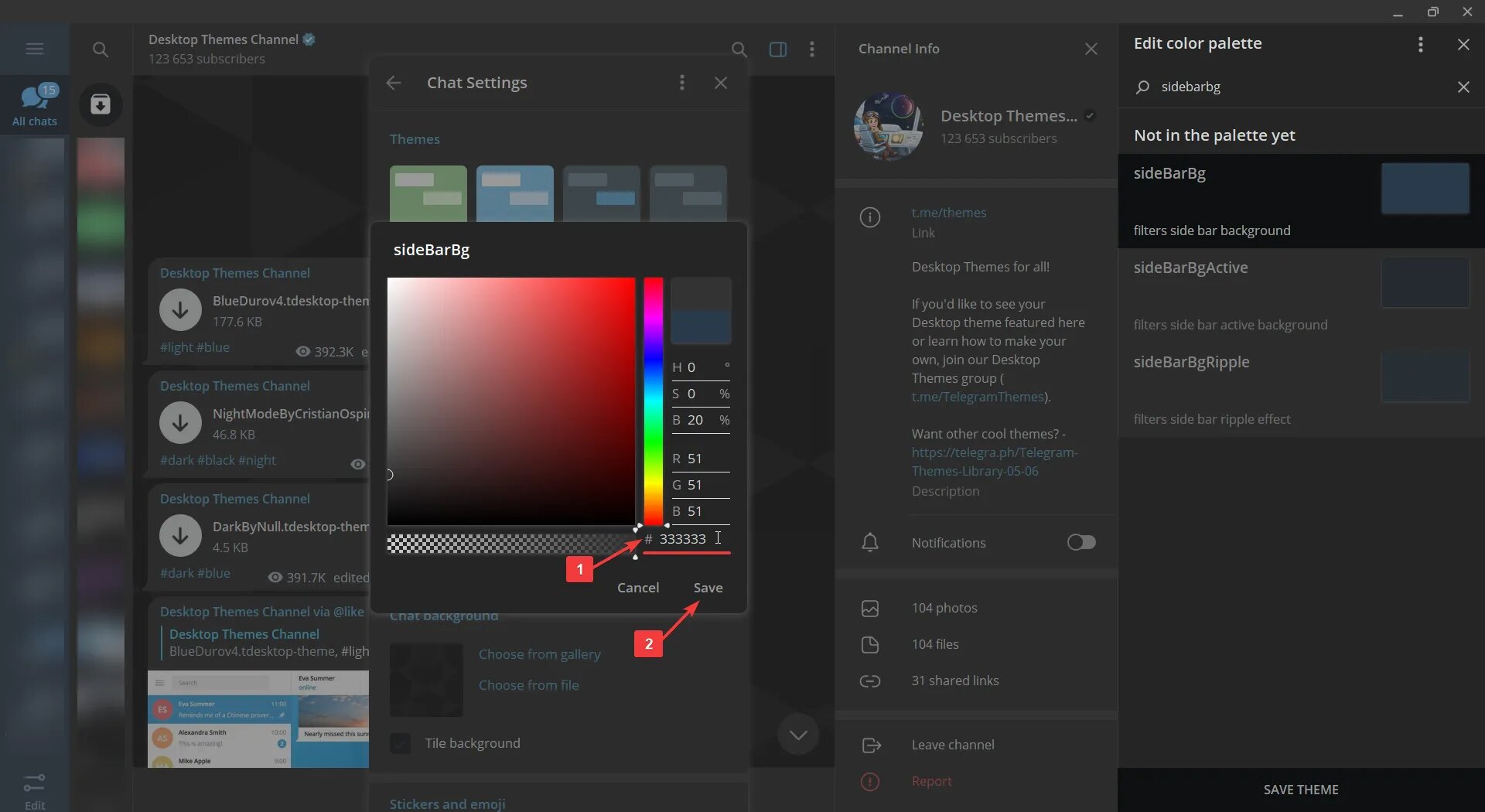The width and height of the screenshot is (1485, 812).
Task: Click Report channel
Action: (931, 781)
